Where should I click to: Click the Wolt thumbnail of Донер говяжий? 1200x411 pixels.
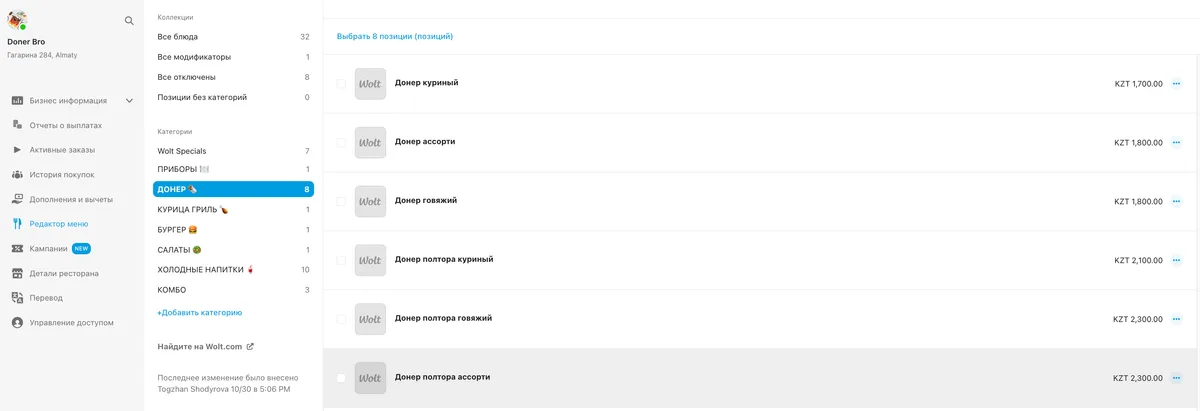coord(370,201)
